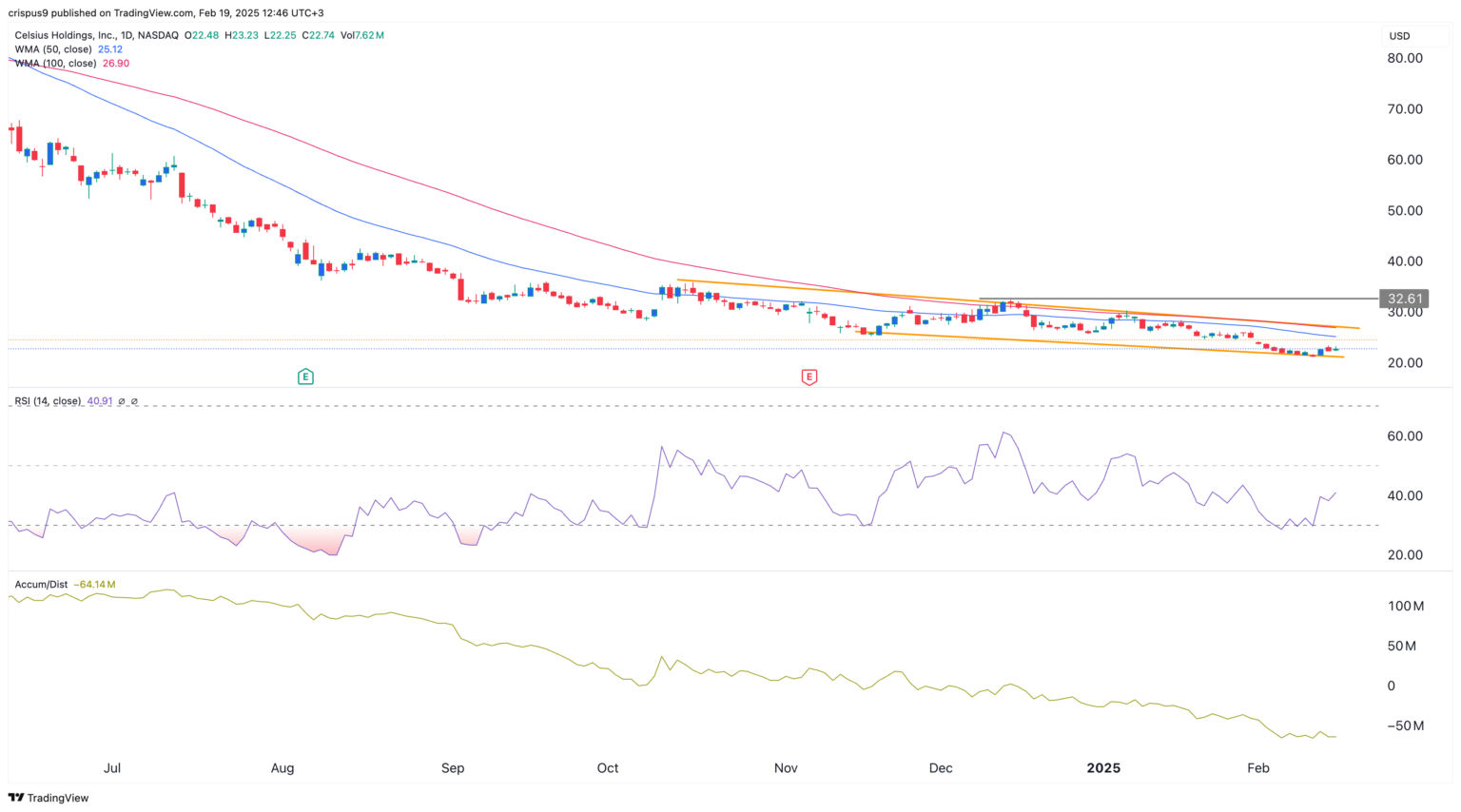Select the red earnings E marker below November
The image size is (1461, 812).
[x=808, y=377]
